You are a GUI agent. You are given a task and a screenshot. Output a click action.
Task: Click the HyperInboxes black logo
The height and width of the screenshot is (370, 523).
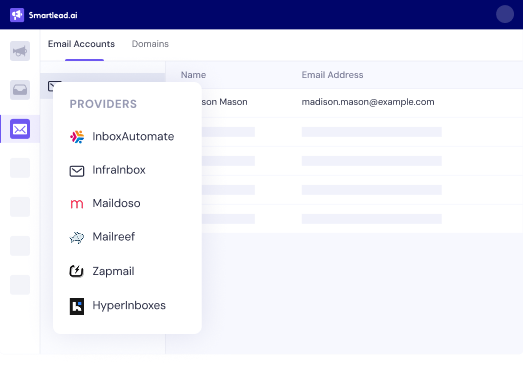point(77,306)
